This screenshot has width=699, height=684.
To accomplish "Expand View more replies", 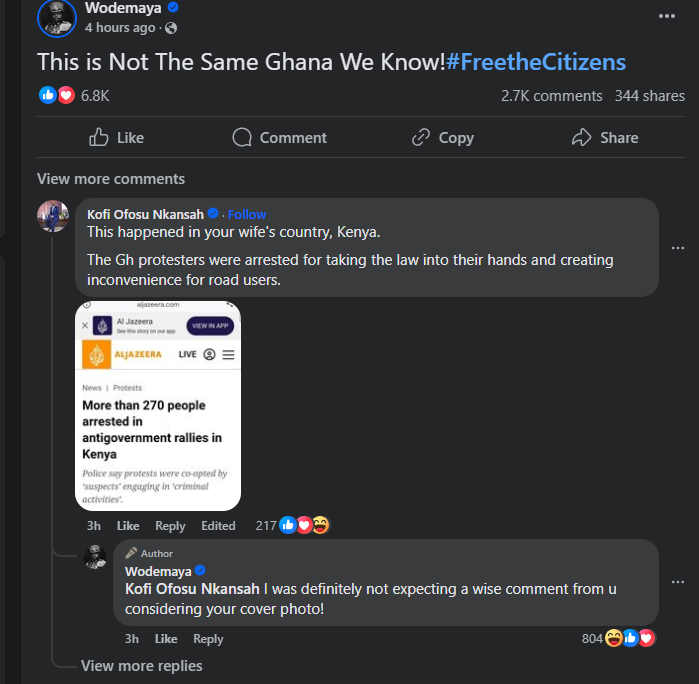I will click(141, 666).
